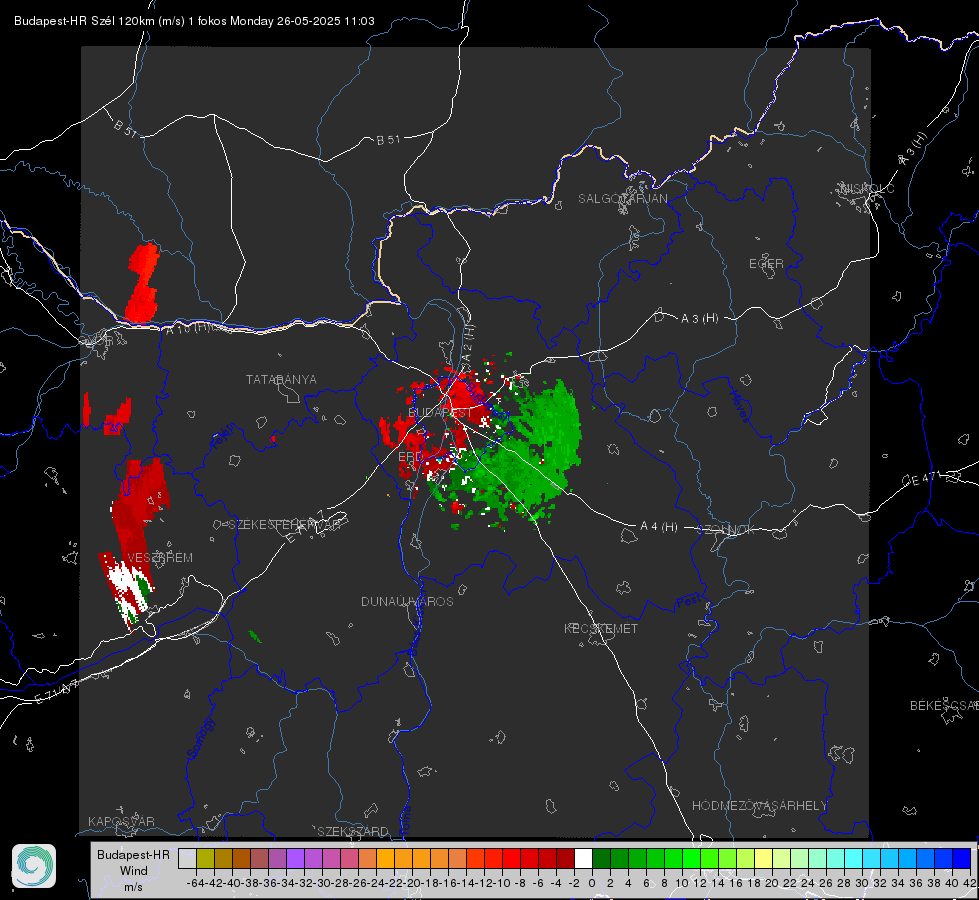Click the dark green swatch between 0 and 2
The height and width of the screenshot is (900, 979).
[601, 858]
